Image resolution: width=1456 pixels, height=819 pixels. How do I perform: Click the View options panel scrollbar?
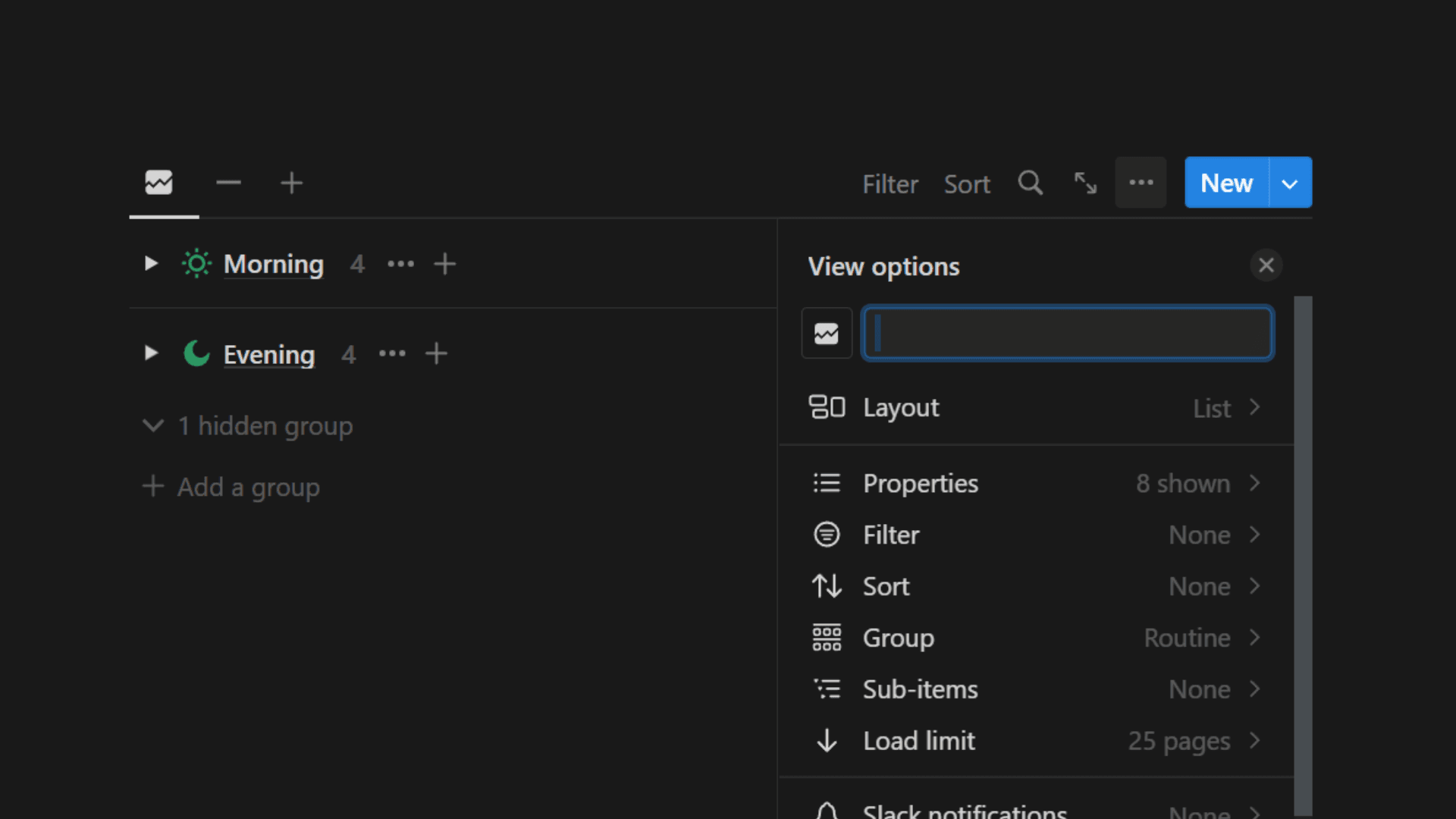[1303, 556]
